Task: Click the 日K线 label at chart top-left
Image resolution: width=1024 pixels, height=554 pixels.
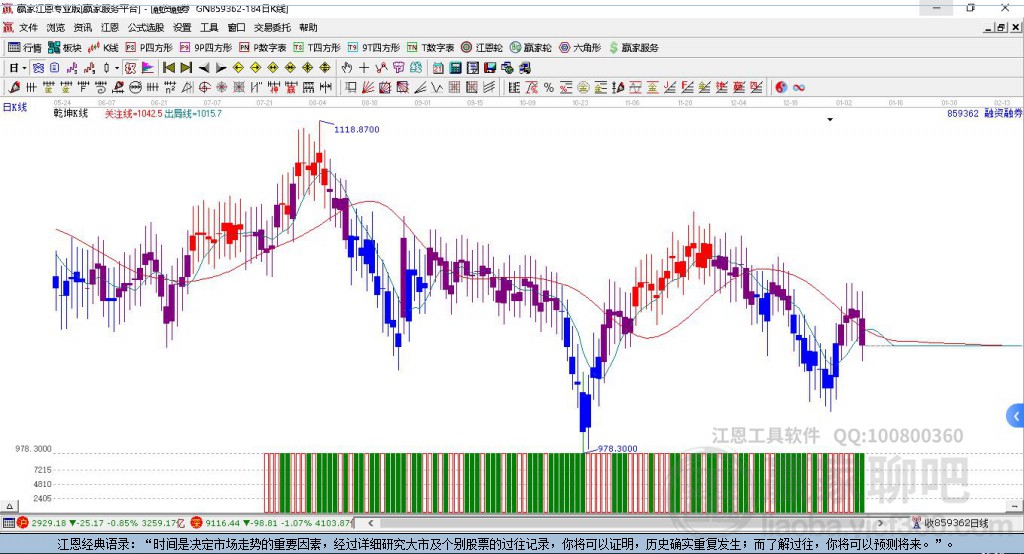Action: point(15,107)
